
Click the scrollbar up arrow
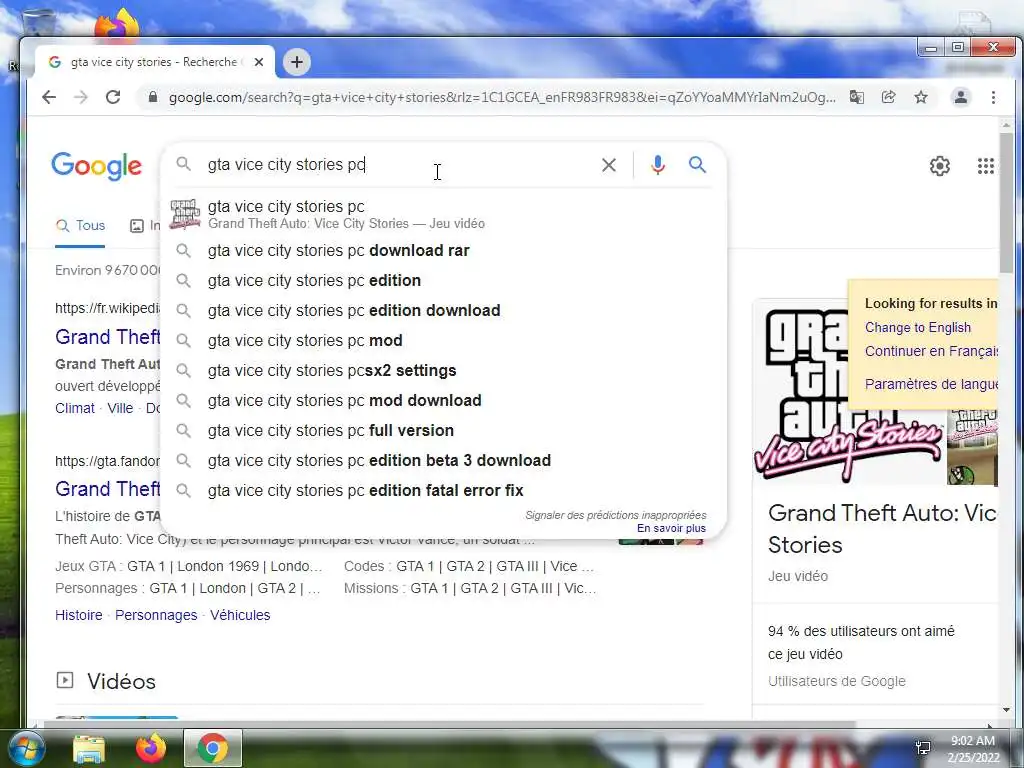(x=1006, y=125)
